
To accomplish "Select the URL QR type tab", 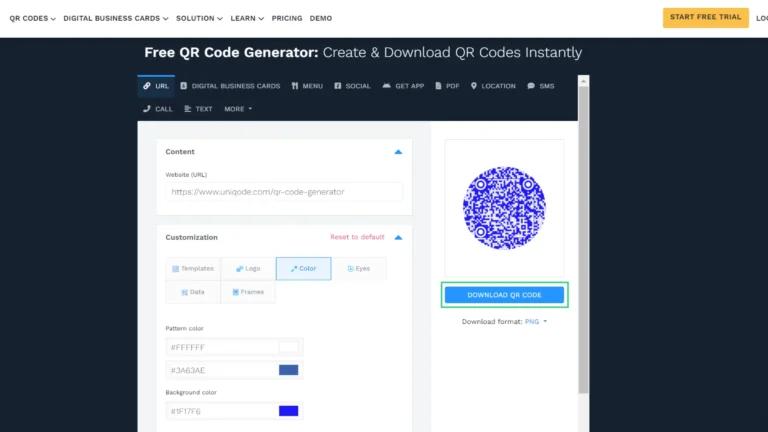I will tap(156, 86).
